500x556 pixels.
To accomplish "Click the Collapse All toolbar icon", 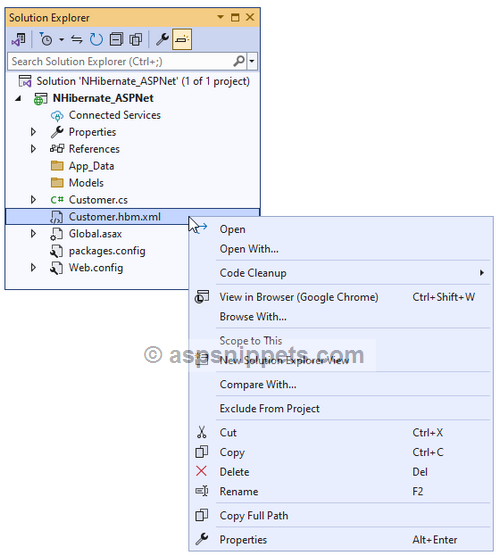I will tap(116, 39).
